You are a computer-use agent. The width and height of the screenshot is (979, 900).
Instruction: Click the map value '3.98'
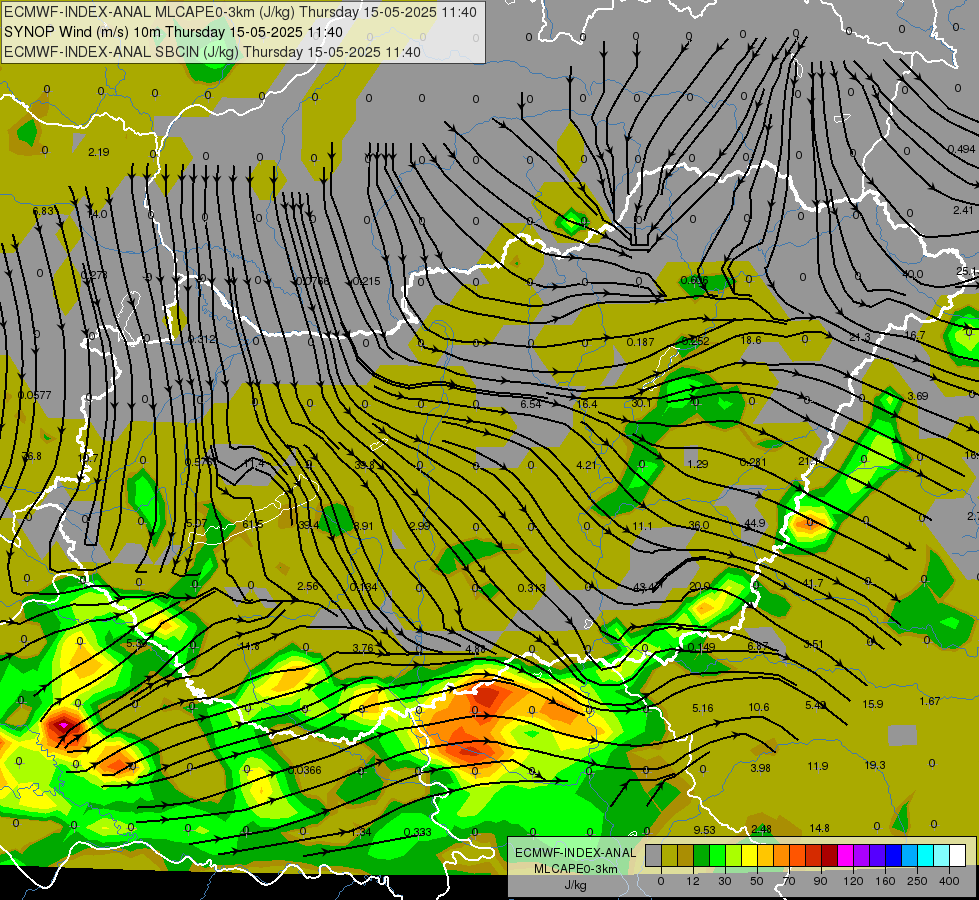point(760,768)
